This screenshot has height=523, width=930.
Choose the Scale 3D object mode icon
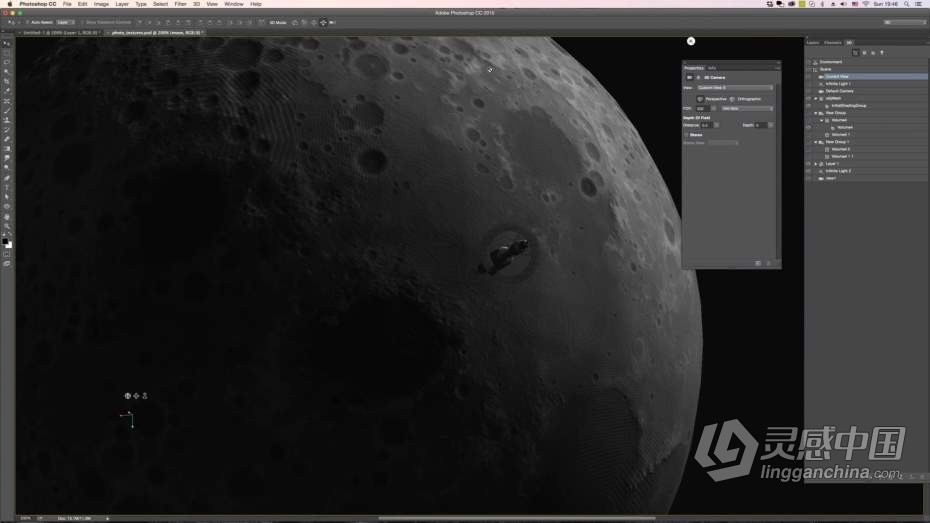point(332,23)
